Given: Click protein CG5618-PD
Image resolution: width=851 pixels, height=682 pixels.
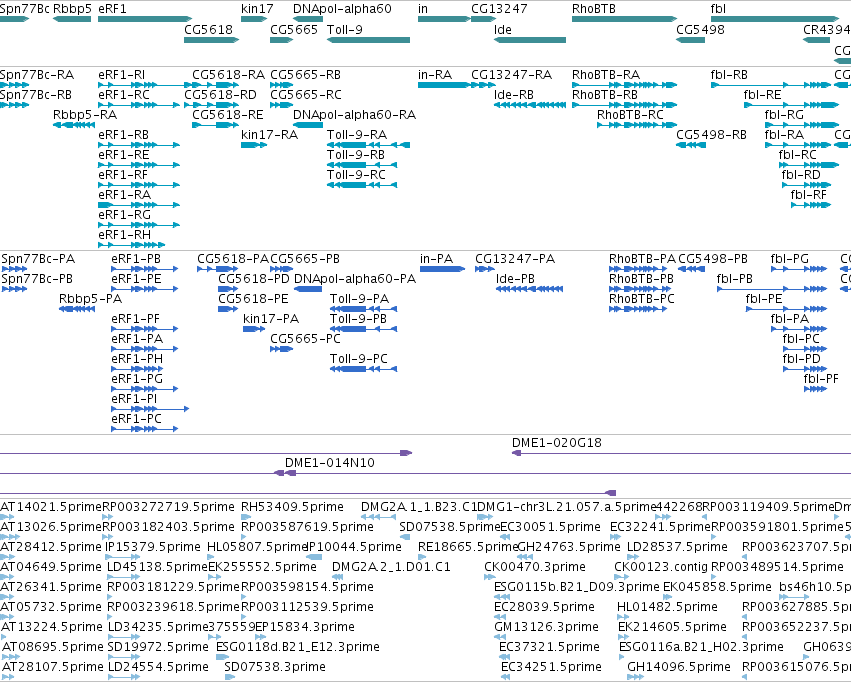Looking at the screenshot, I should (228, 289).
